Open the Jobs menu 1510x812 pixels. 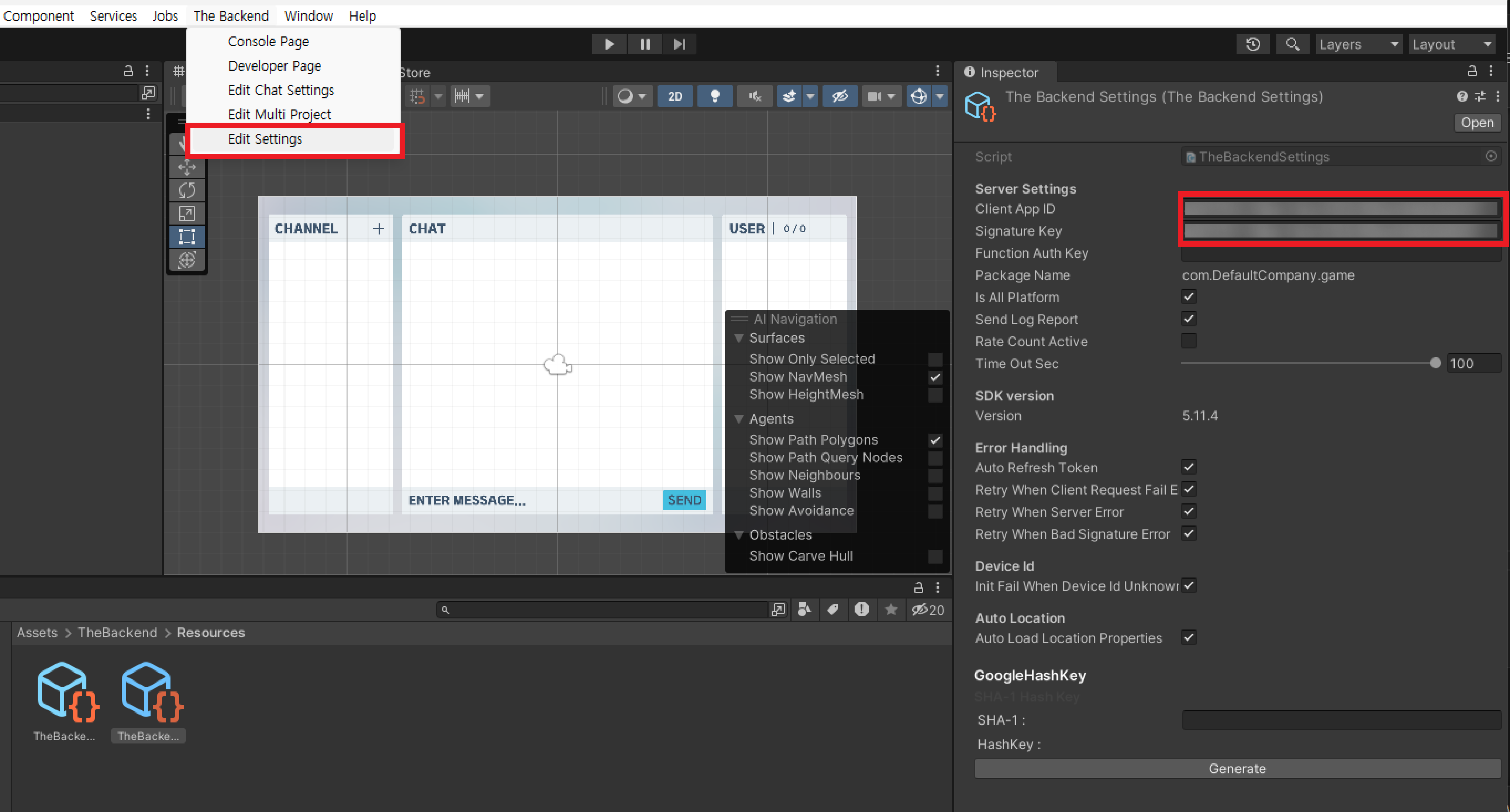coord(165,16)
